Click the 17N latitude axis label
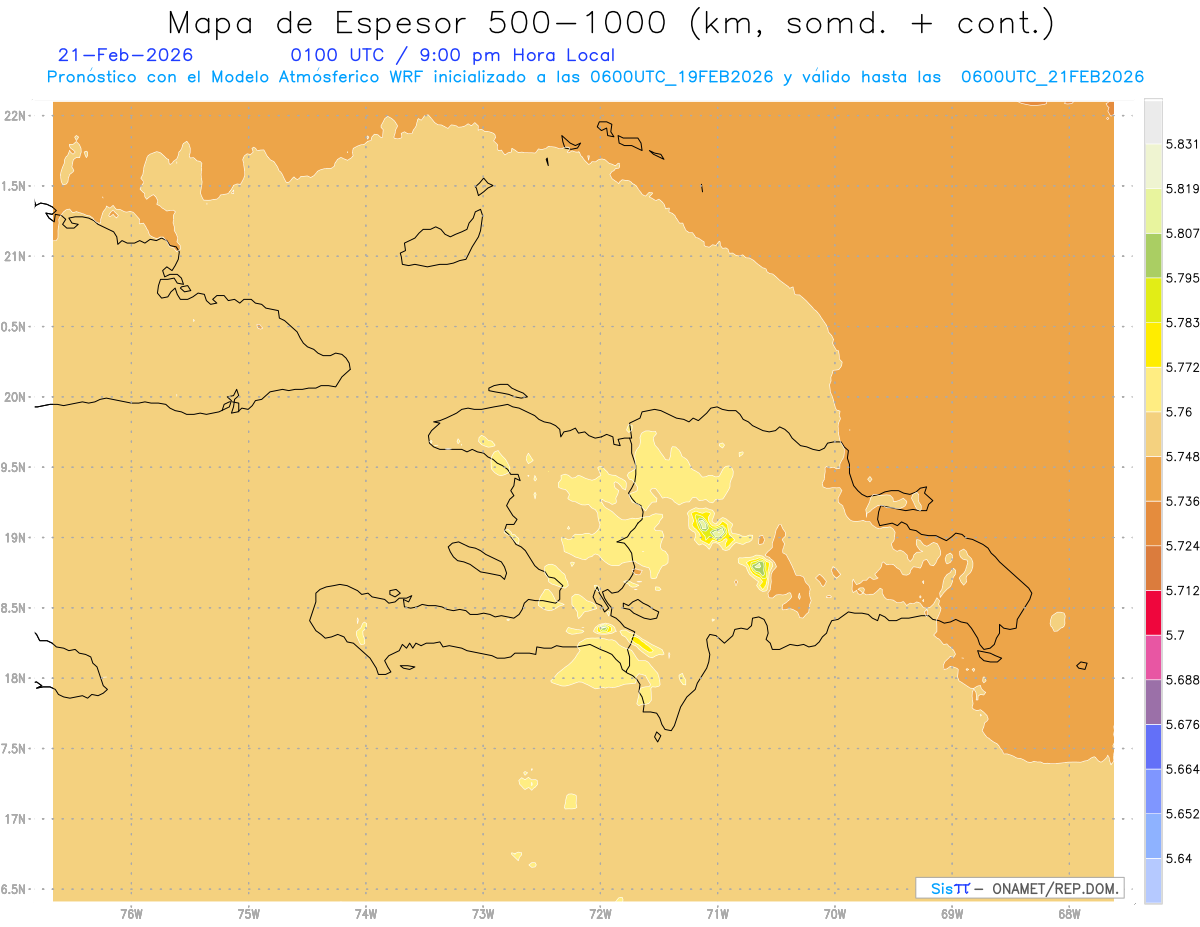Screen dimensions: 1200x927 tap(16, 819)
